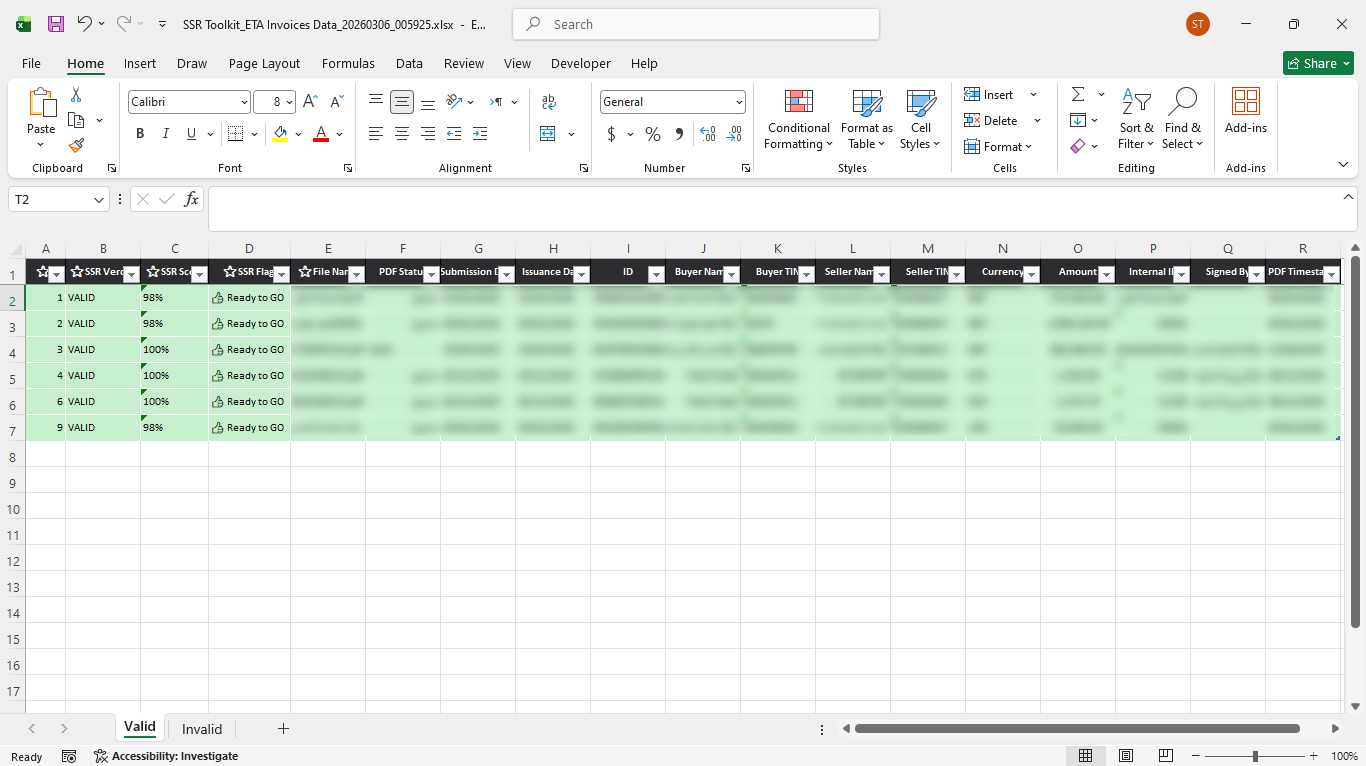Toggle Align Left horizontal alignment
This screenshot has height=766, width=1366.
point(376,134)
